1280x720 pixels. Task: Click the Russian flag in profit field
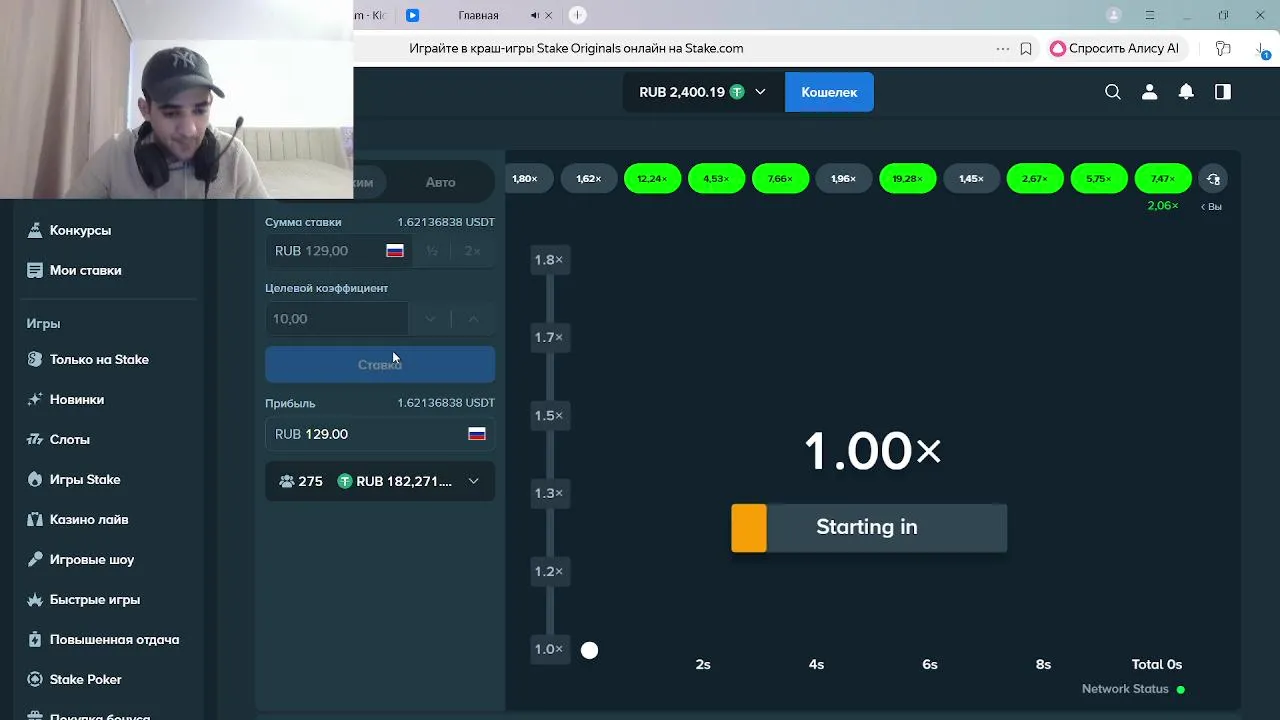[477, 434]
